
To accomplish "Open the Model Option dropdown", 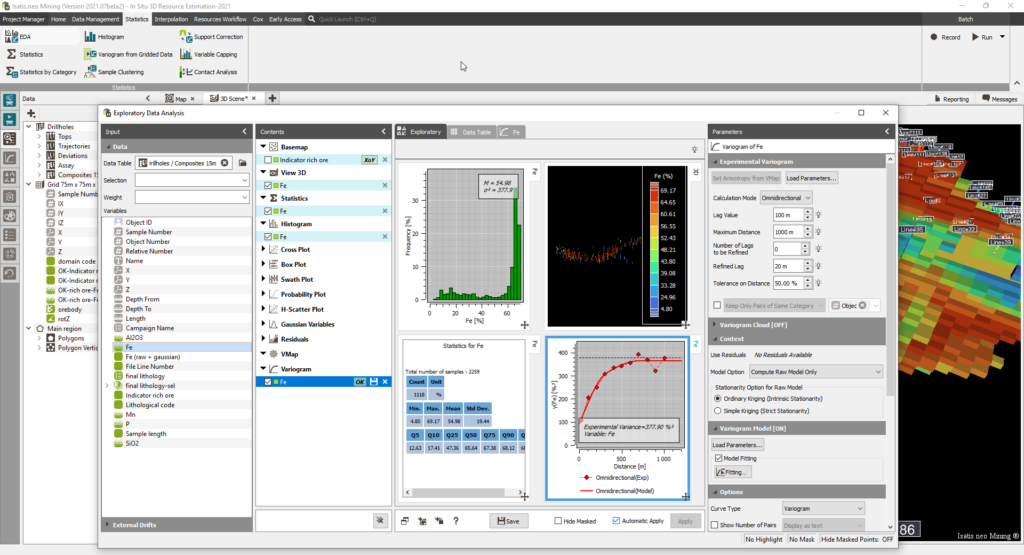I will tap(816, 372).
